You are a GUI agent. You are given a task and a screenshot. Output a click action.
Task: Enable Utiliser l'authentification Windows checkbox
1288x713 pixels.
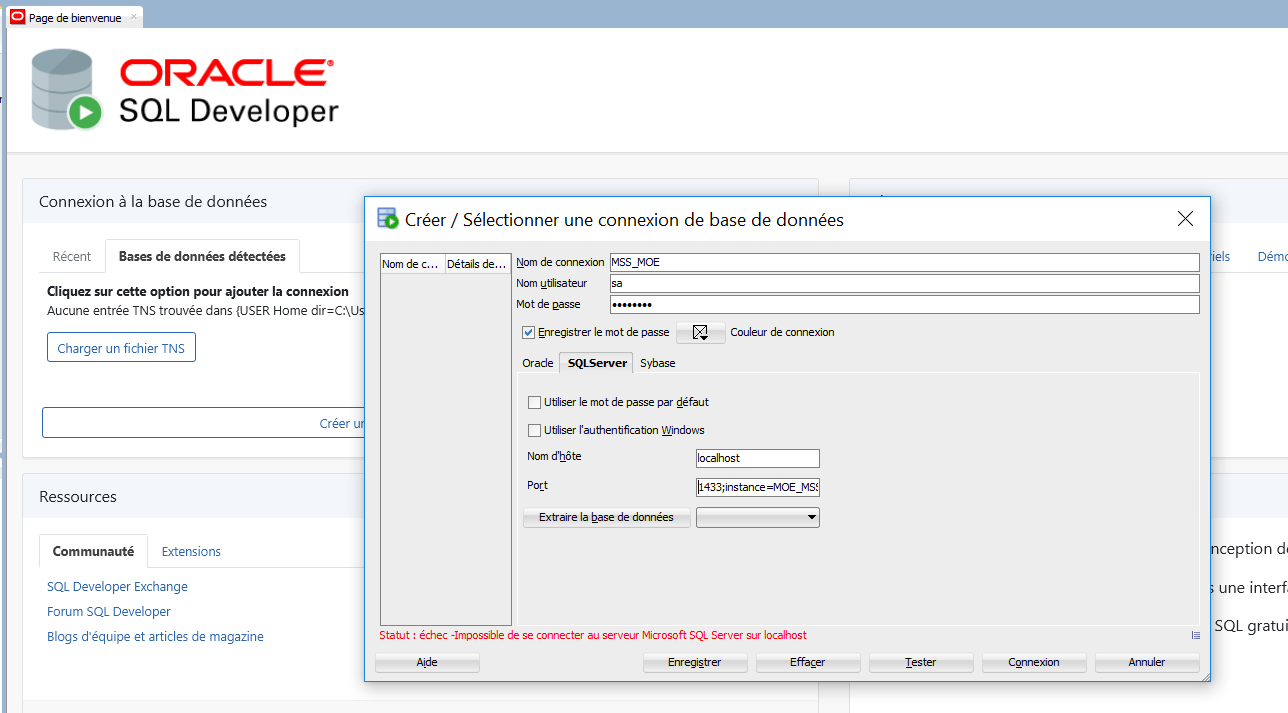point(534,430)
